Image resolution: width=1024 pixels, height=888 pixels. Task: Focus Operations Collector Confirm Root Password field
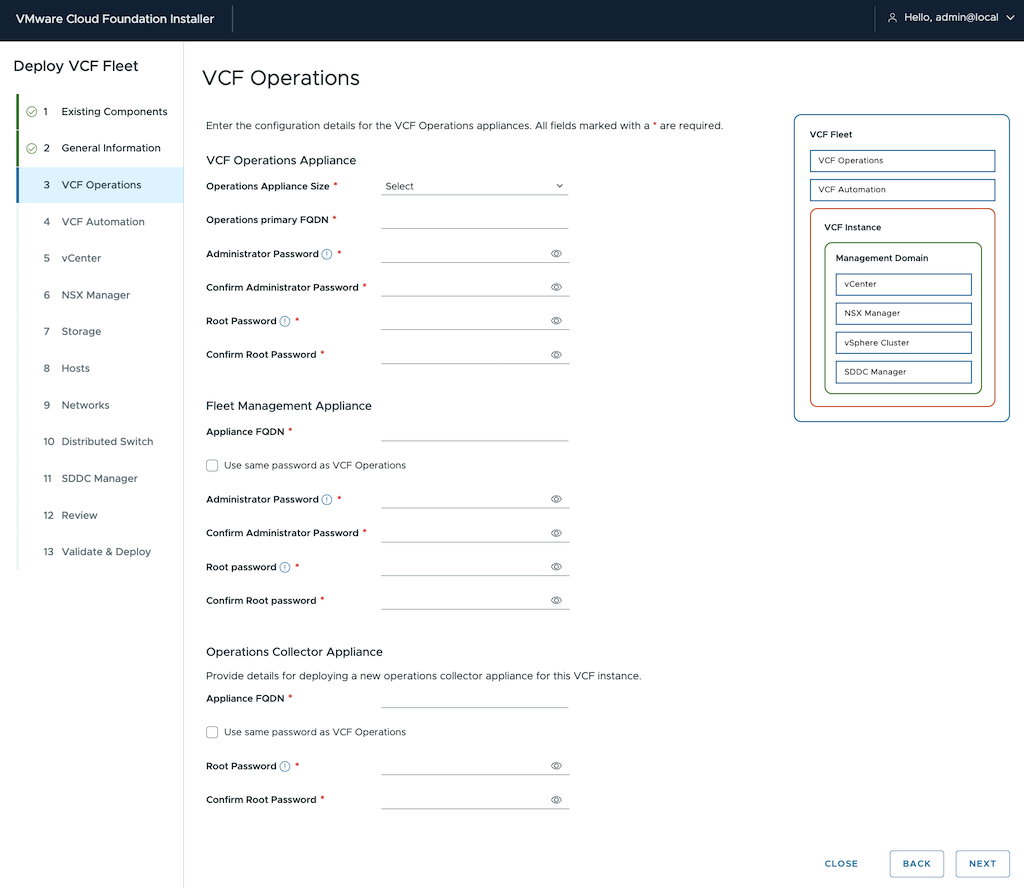(x=466, y=800)
